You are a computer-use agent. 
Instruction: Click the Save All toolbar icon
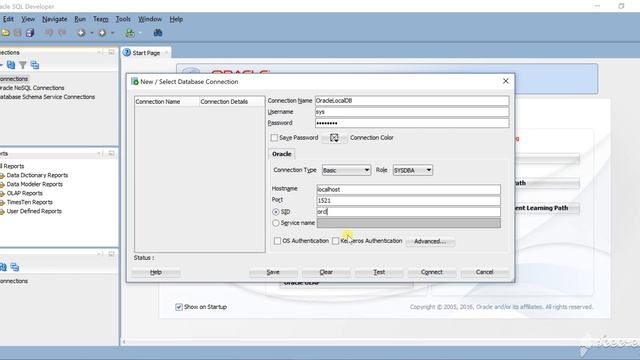pyautogui.click(x=30, y=33)
